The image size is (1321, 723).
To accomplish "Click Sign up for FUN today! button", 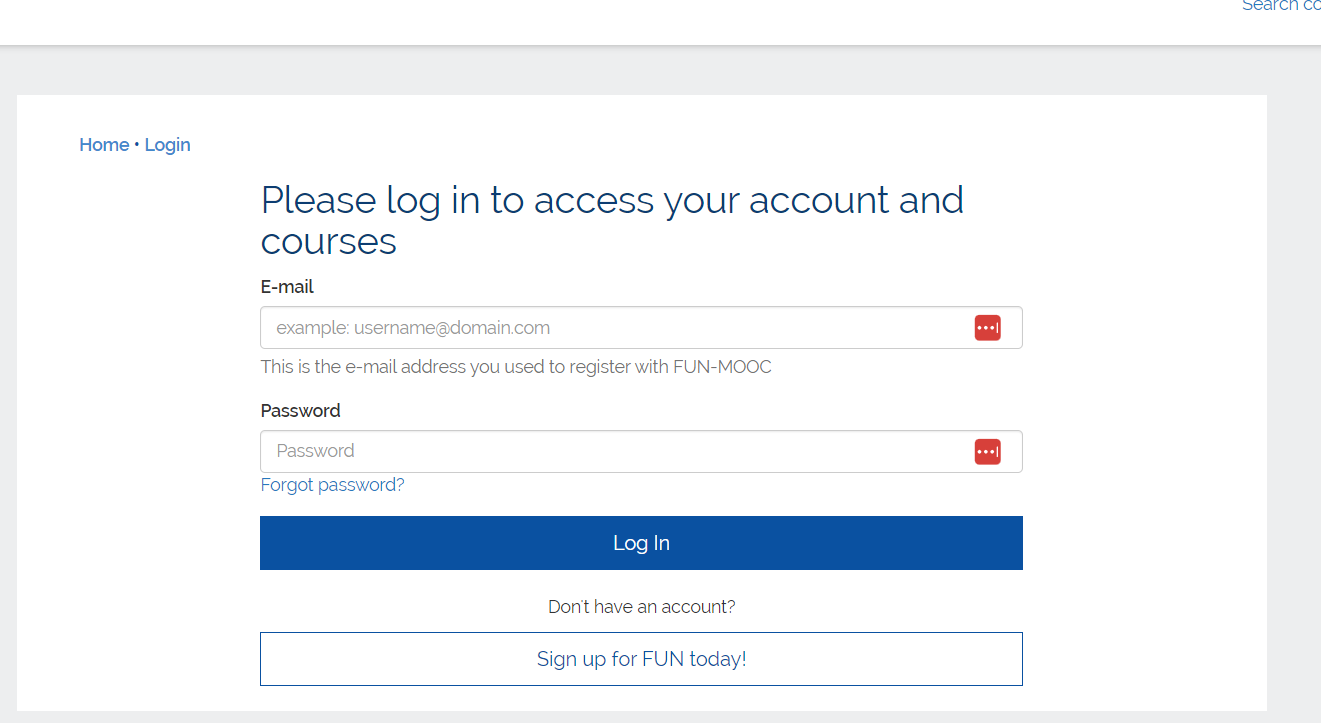I will point(641,659).
